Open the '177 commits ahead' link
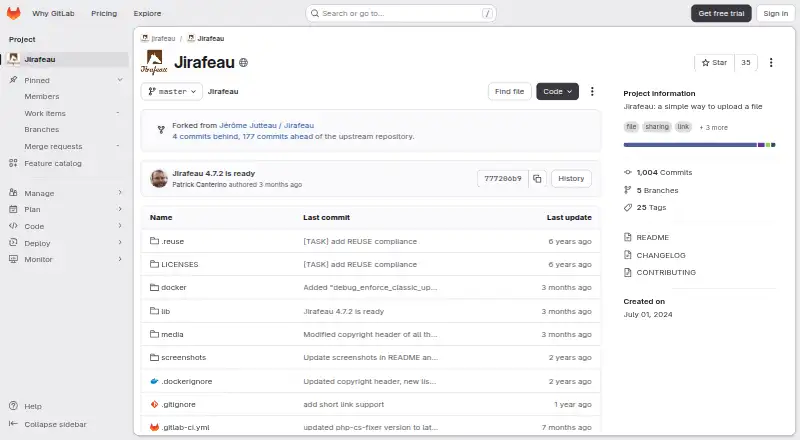 (278, 136)
